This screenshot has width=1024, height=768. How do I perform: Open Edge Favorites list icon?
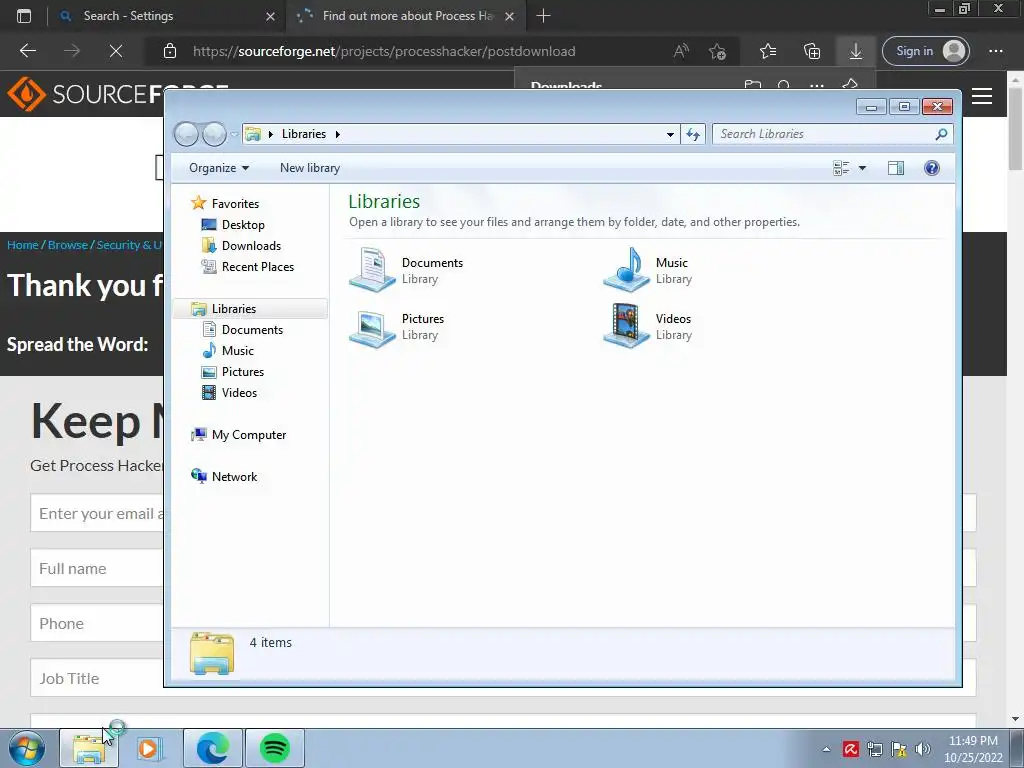coord(768,51)
